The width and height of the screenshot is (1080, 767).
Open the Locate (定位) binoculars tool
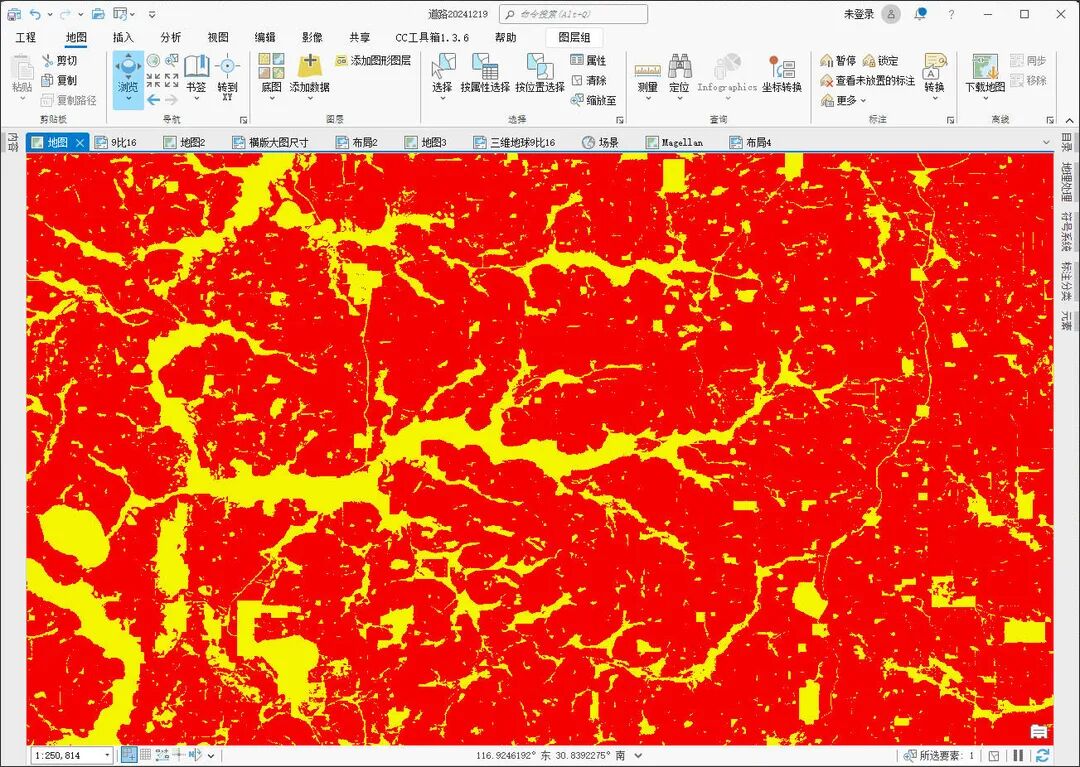679,77
